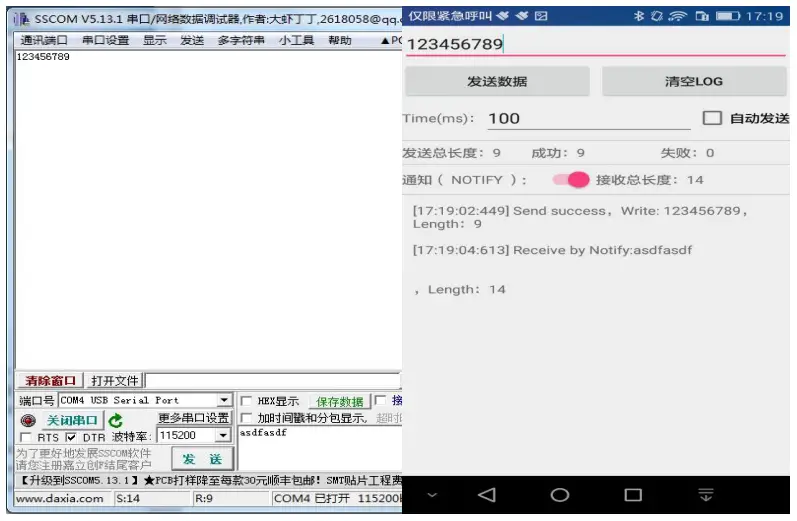797x521 pixels.
Task: Enable the RTS checkbox
Action: tap(25, 437)
